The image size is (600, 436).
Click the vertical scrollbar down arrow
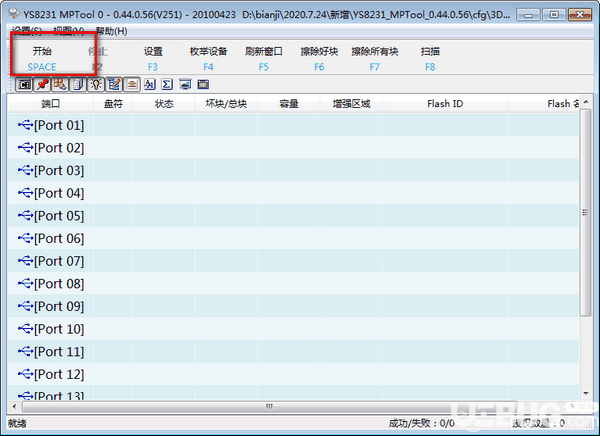point(585,393)
